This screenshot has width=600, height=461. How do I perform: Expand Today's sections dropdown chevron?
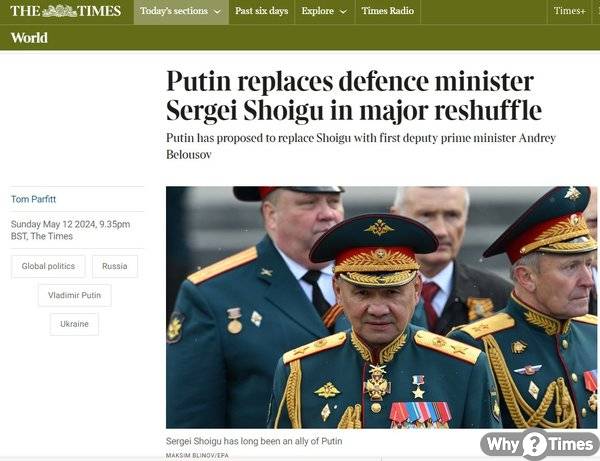(x=217, y=12)
